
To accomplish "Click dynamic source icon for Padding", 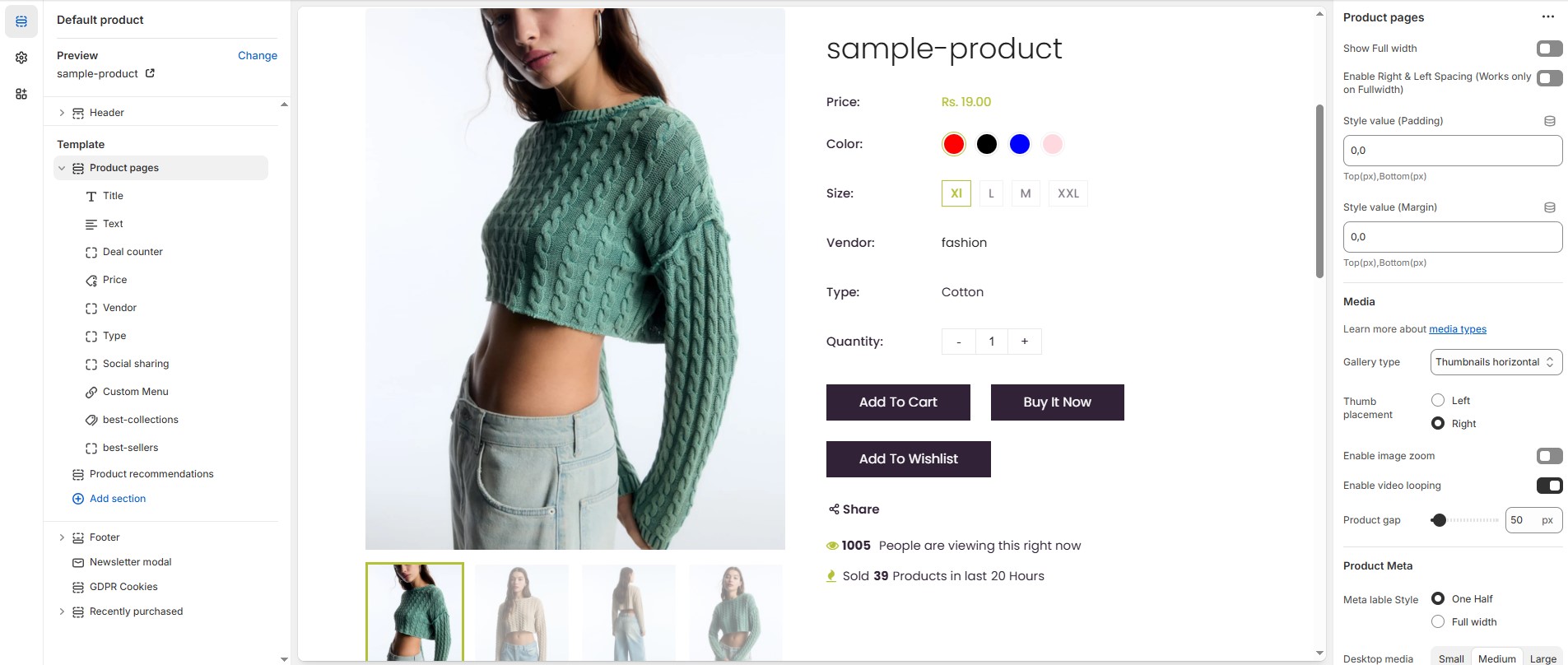I will click(1549, 121).
